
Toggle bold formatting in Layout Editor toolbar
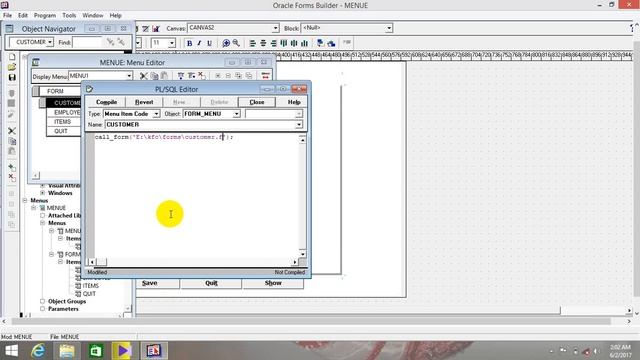[189, 43]
